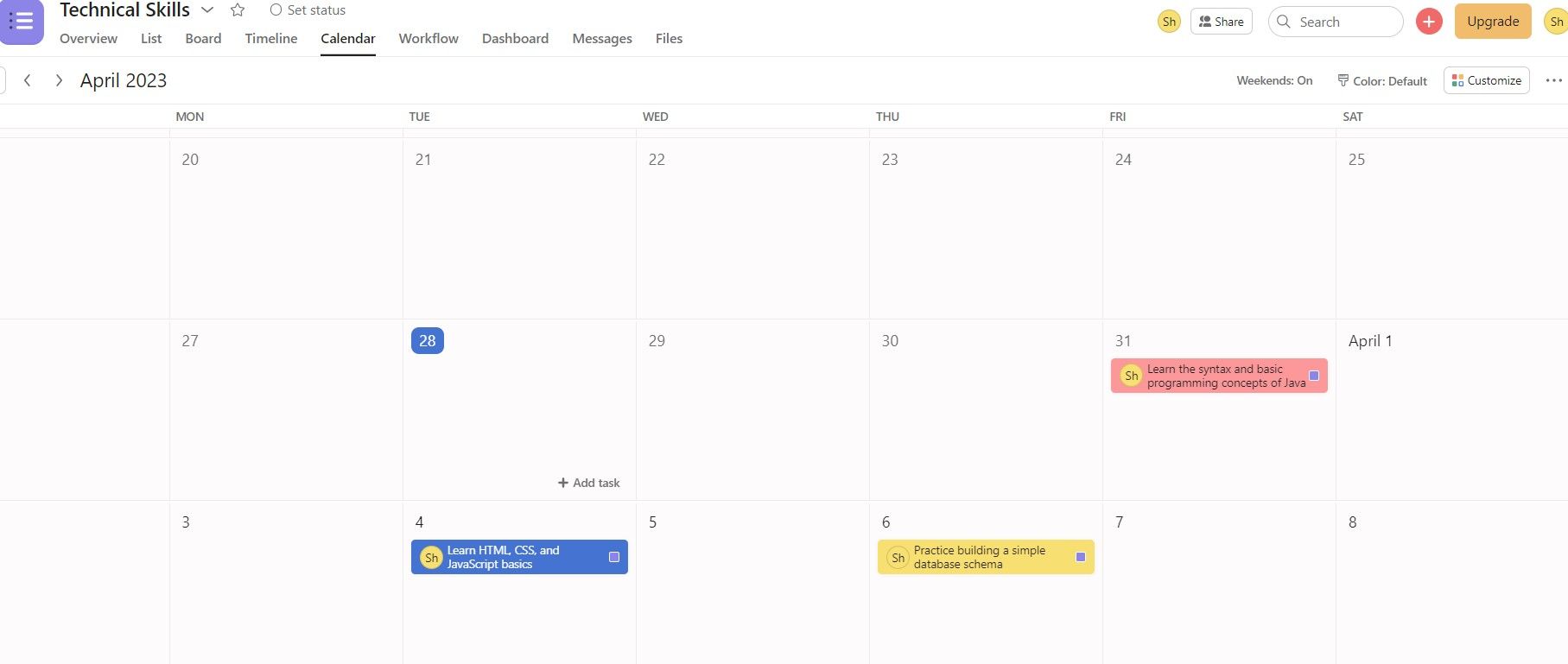Select the day cell numbered 3

click(x=286, y=583)
